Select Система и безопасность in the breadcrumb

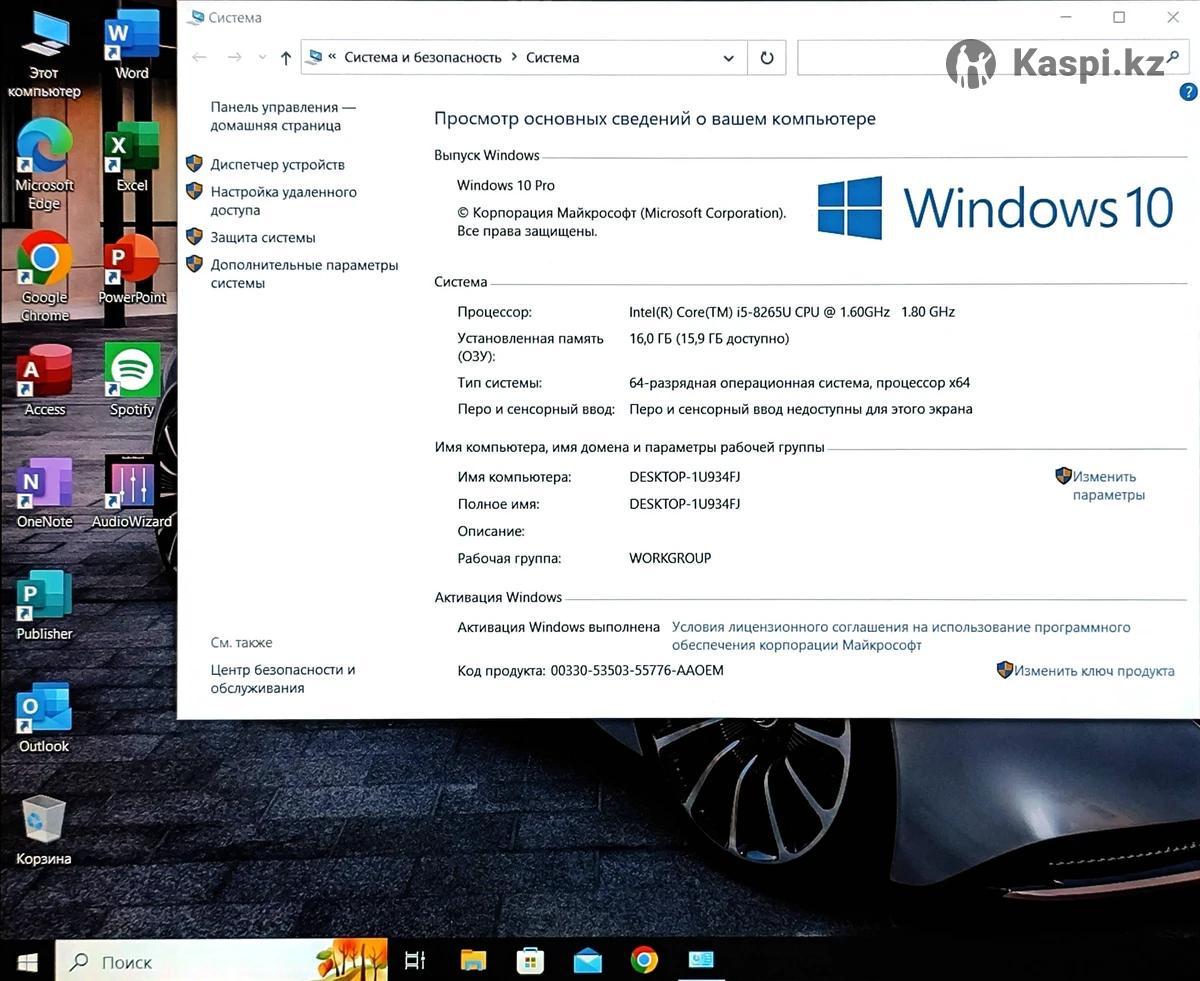tap(423, 58)
